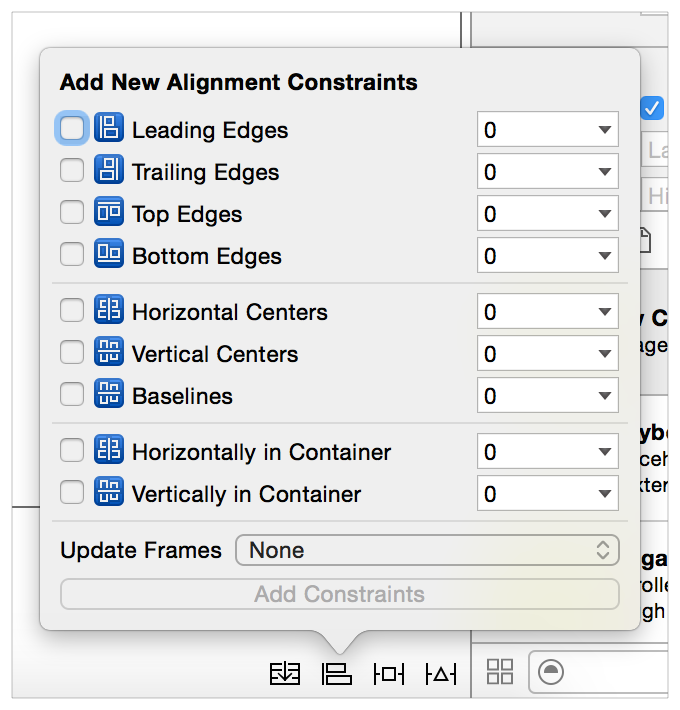
Task: Open the Update Frames popup menu
Action: pyautogui.click(x=427, y=550)
